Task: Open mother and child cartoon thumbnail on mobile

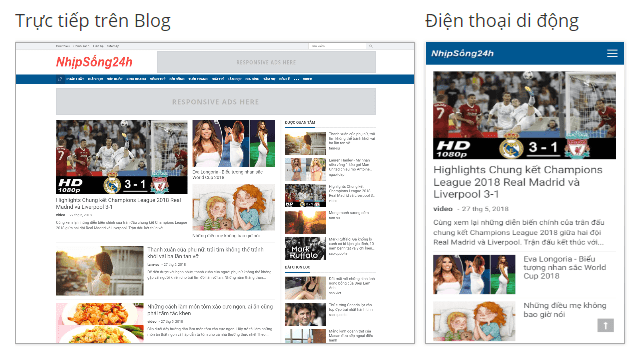Action: pos(474,321)
